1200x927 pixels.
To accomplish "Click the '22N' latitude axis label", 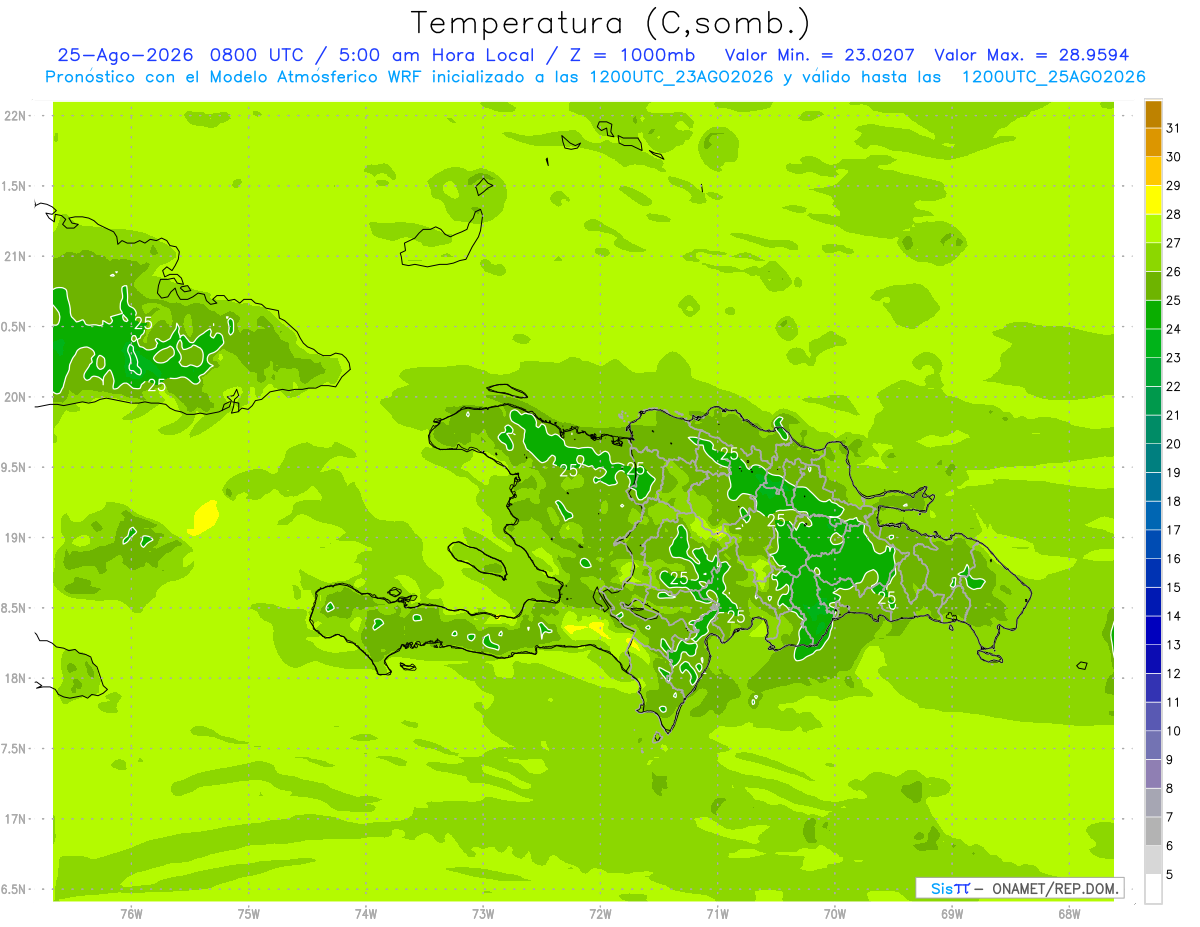I will coord(16,116).
